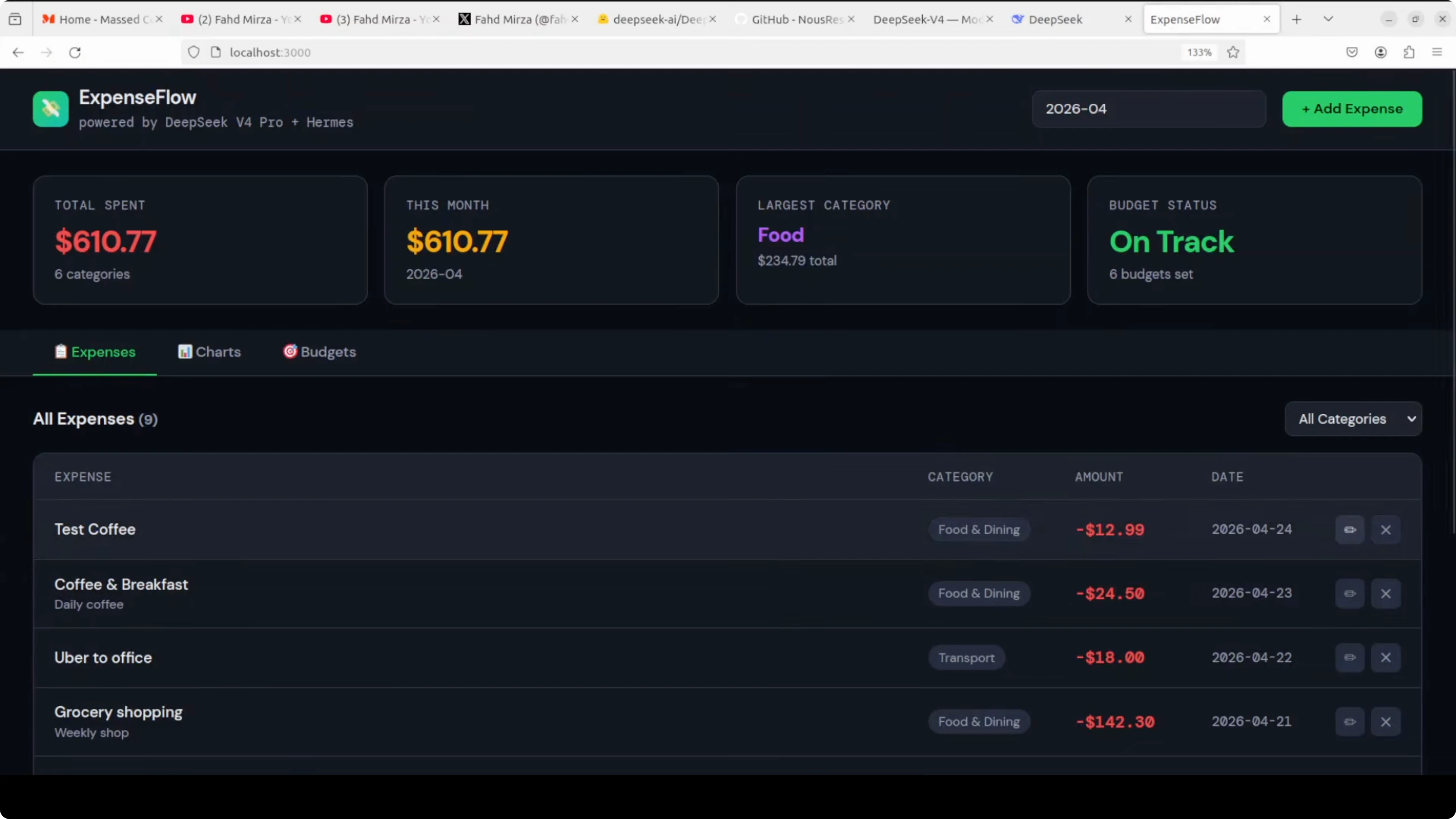Viewport: 1456px width, 819px height.
Task: Open the browser extensions icon
Action: click(1409, 52)
